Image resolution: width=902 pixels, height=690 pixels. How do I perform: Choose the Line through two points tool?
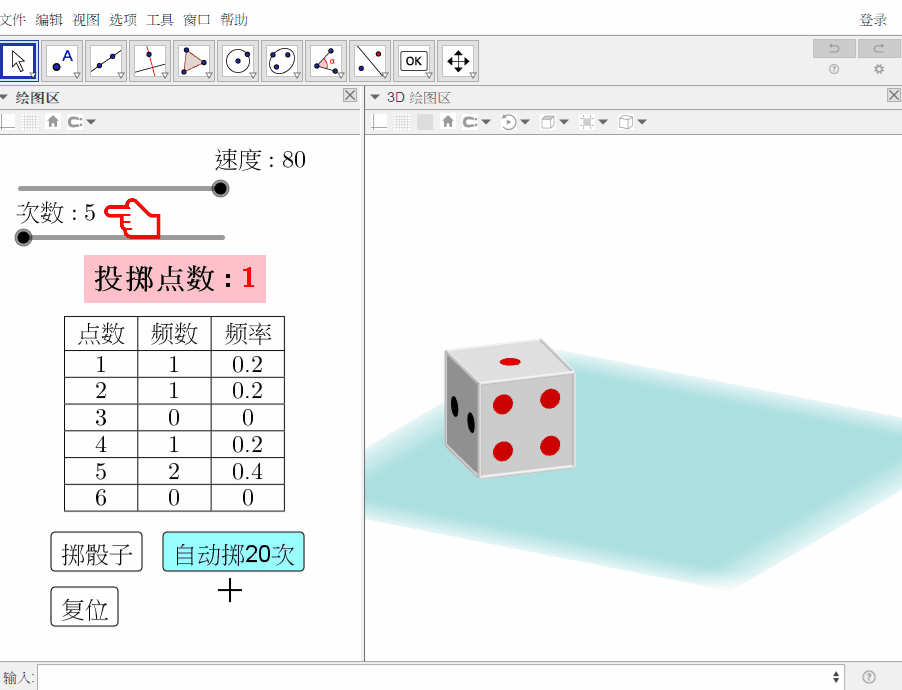(x=106, y=60)
